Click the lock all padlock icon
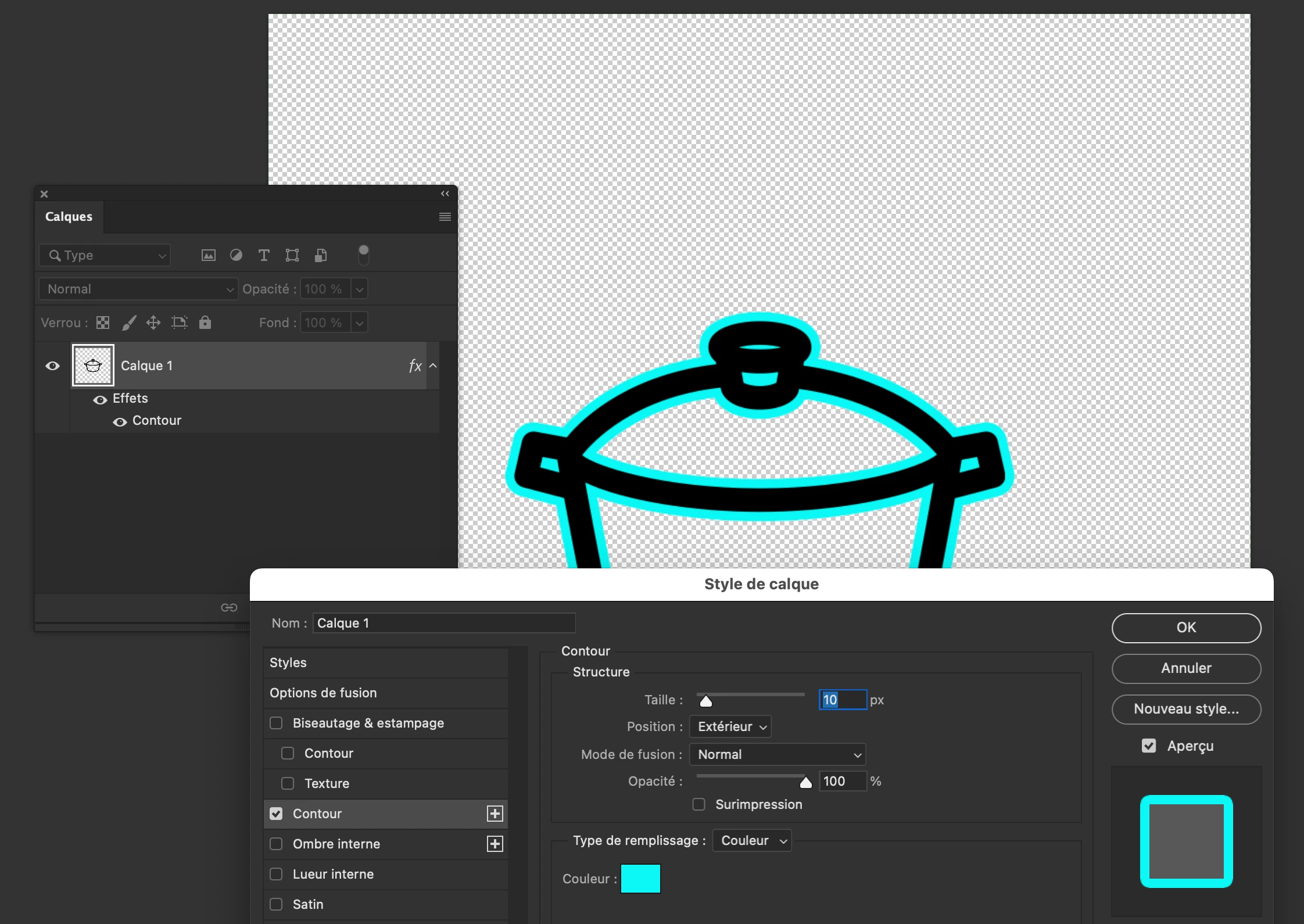 205,323
